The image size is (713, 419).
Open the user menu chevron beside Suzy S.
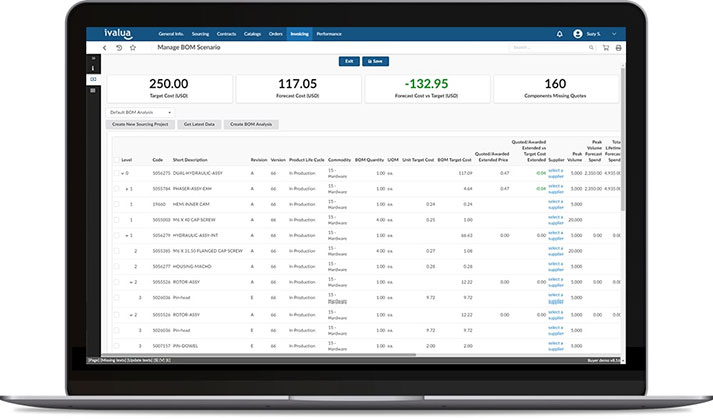coord(614,34)
